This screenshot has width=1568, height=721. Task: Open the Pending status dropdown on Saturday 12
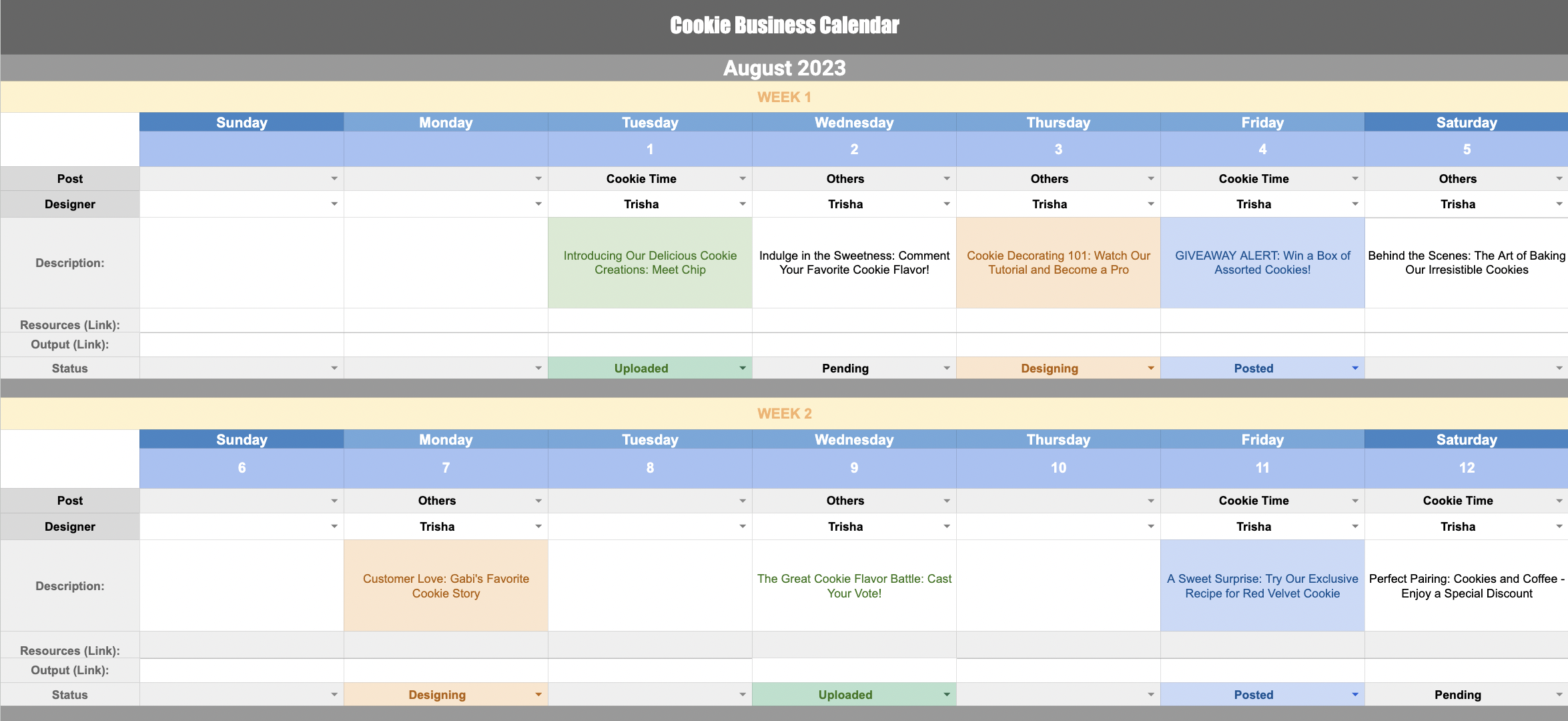tap(1559, 695)
